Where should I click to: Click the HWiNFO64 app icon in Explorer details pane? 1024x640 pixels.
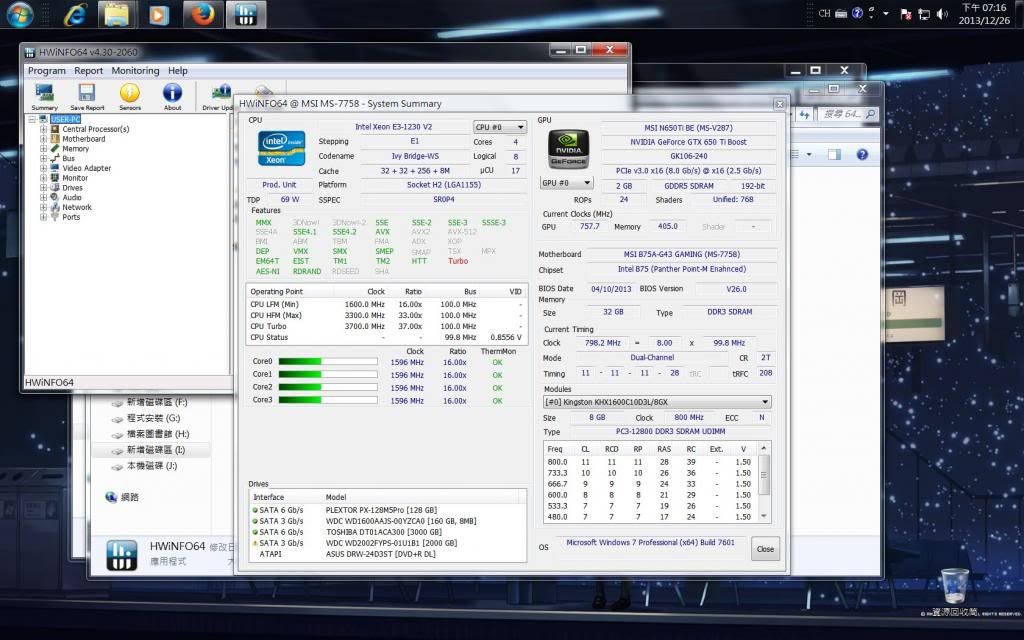pos(121,555)
